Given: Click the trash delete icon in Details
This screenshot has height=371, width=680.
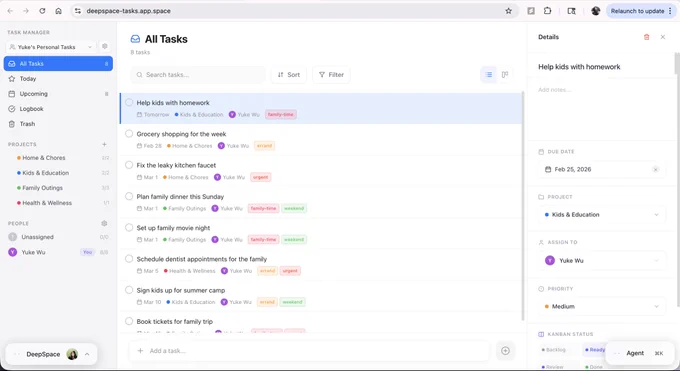Looking at the screenshot, I should [646, 37].
